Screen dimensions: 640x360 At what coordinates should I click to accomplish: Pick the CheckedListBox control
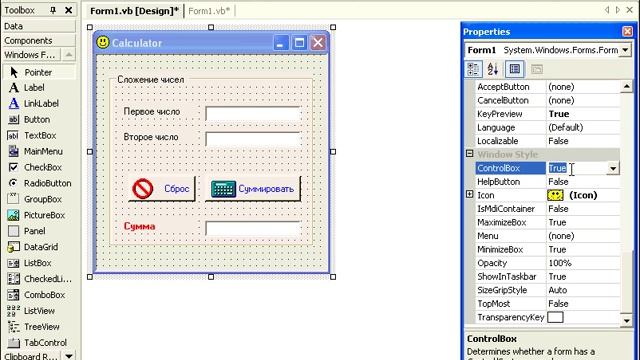(x=39, y=279)
